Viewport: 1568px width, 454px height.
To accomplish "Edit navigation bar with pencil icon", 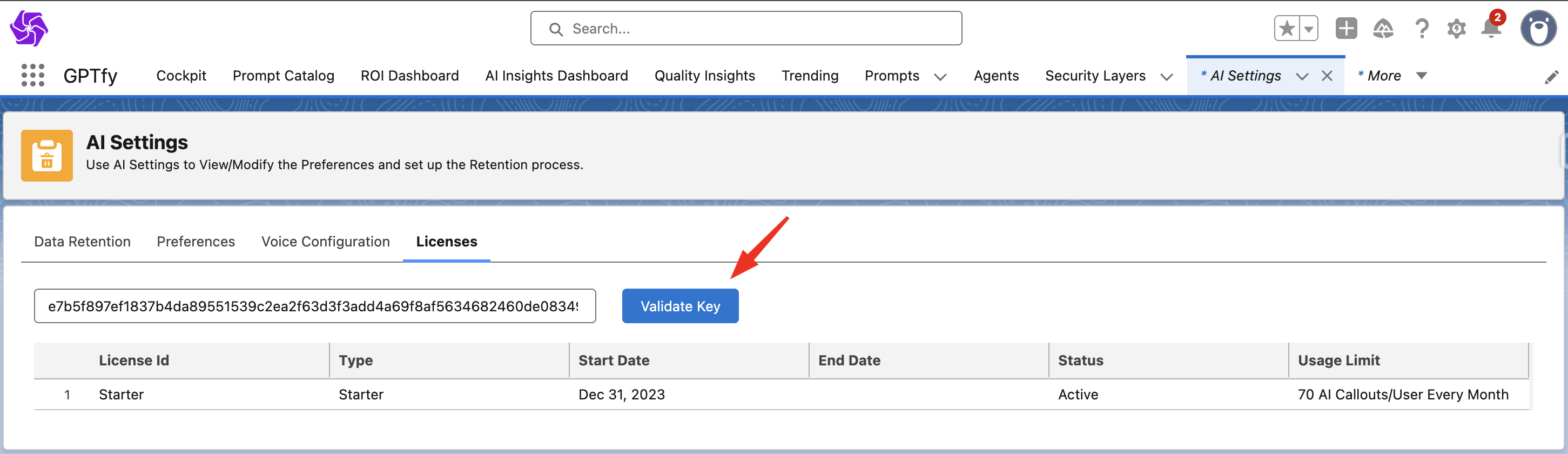I will (1551, 77).
